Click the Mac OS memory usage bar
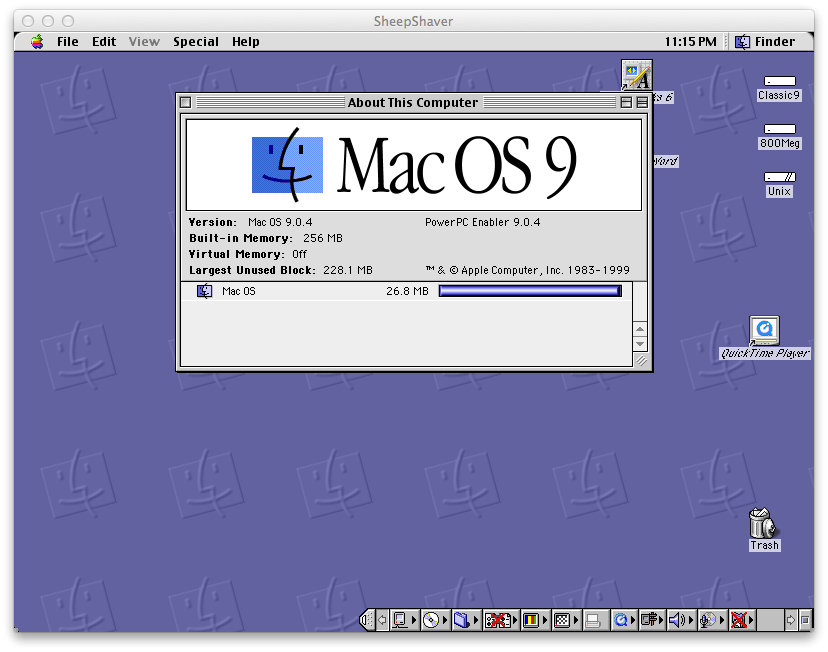 [x=530, y=291]
